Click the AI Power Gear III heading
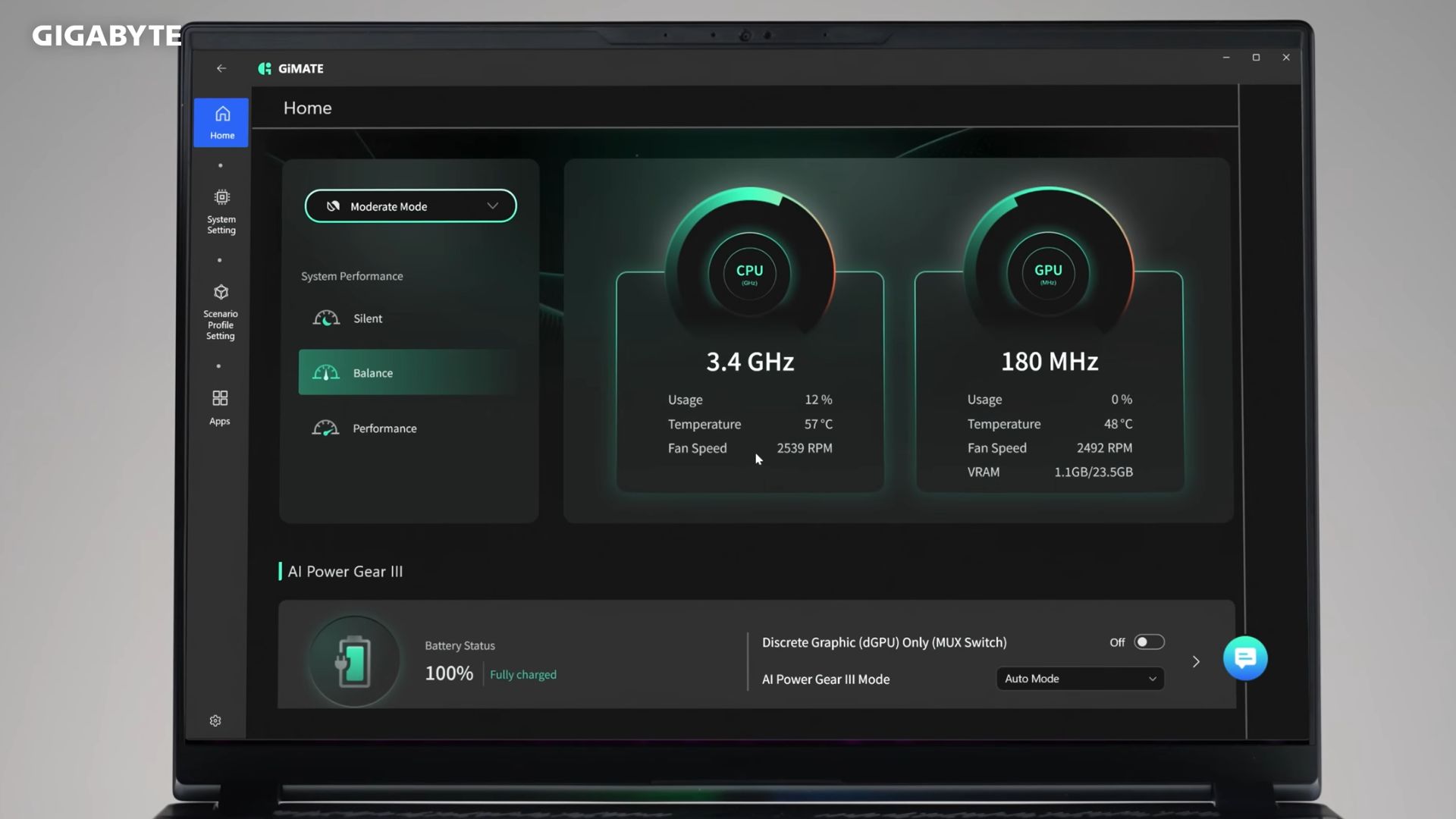The image size is (1456, 819). (x=345, y=571)
